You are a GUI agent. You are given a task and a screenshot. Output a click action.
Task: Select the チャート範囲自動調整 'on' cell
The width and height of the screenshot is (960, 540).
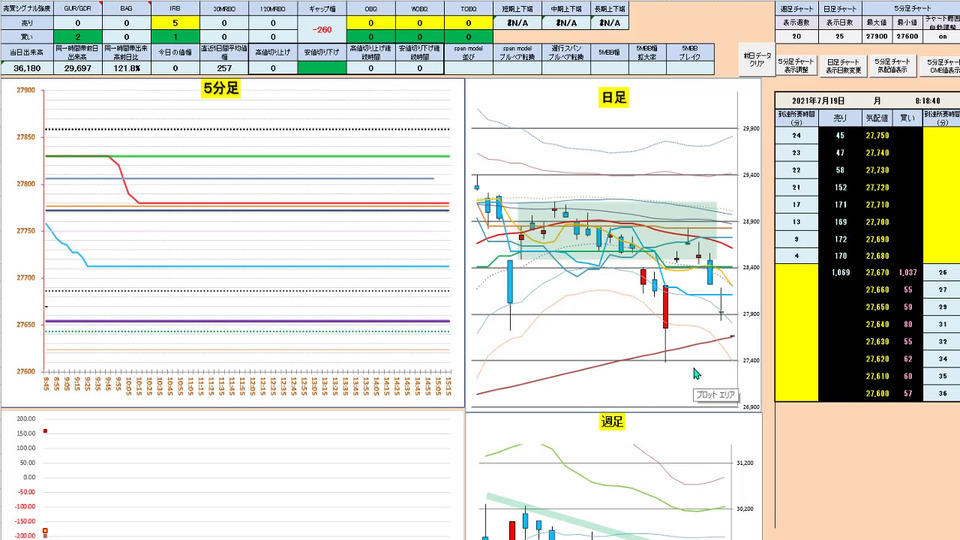coord(942,36)
